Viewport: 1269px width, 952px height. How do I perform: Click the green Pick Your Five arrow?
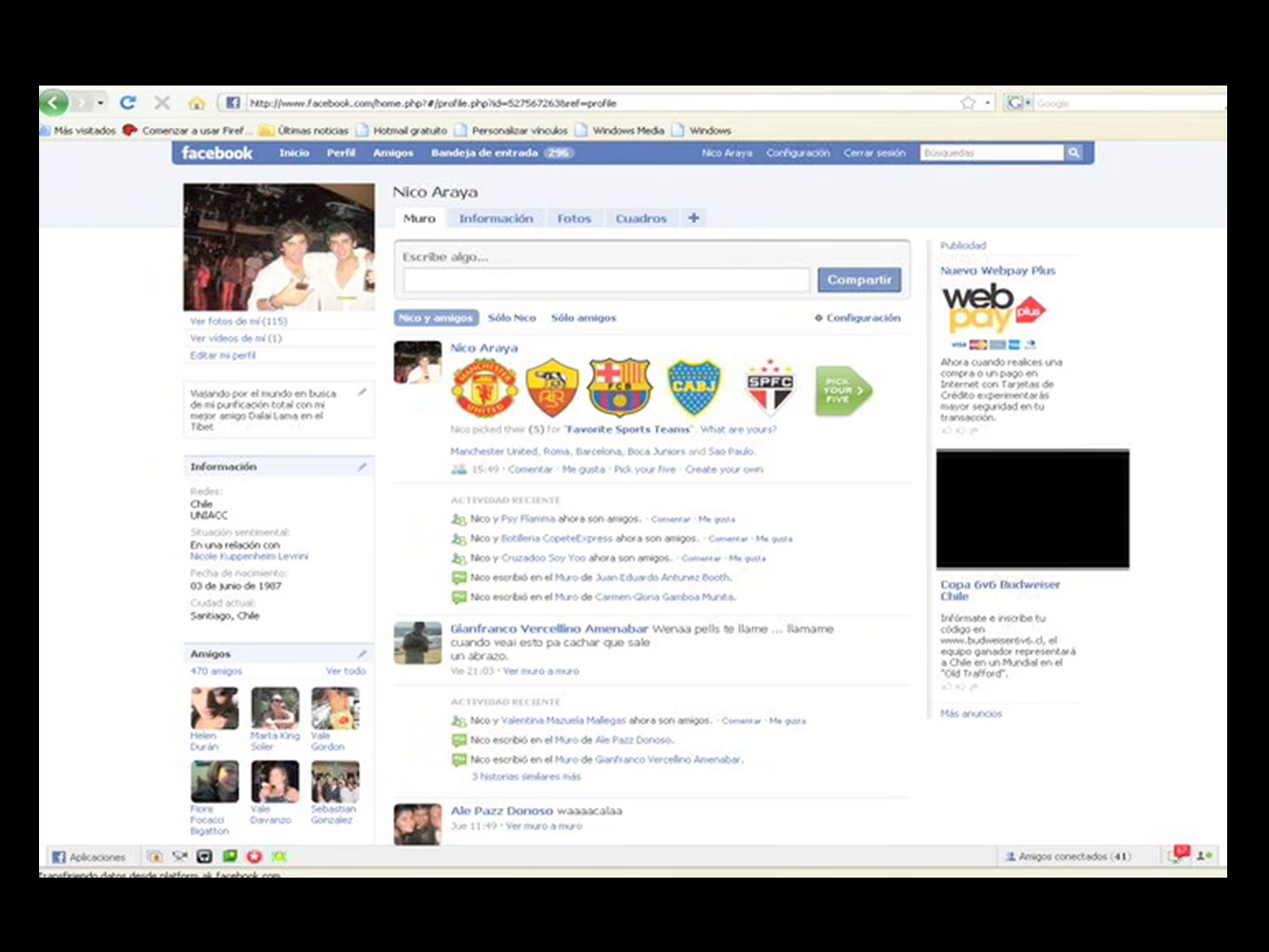844,390
